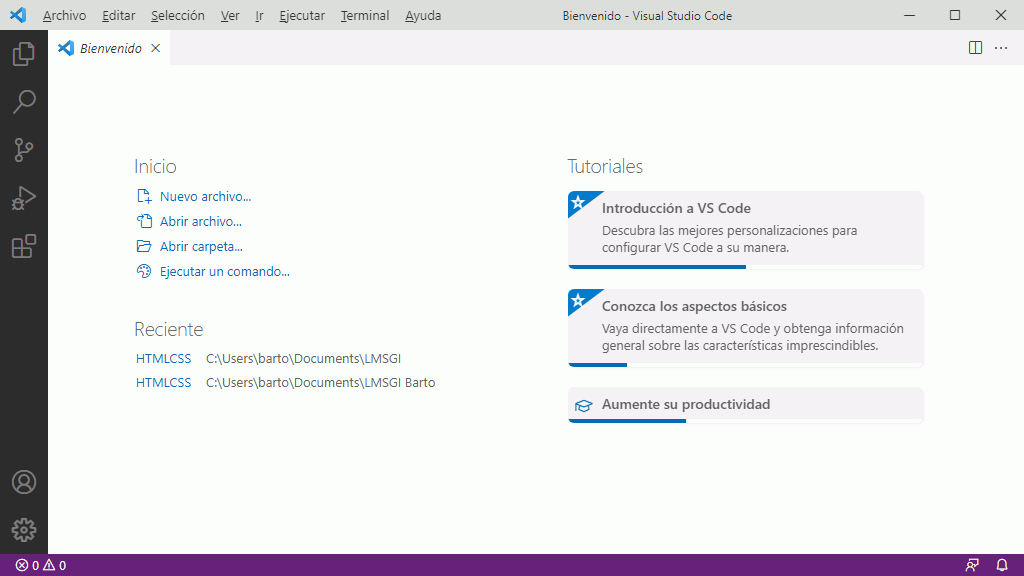The width and height of the screenshot is (1024, 576).
Task: Click the open file icon beside Abrir archivo
Action: pyautogui.click(x=144, y=221)
